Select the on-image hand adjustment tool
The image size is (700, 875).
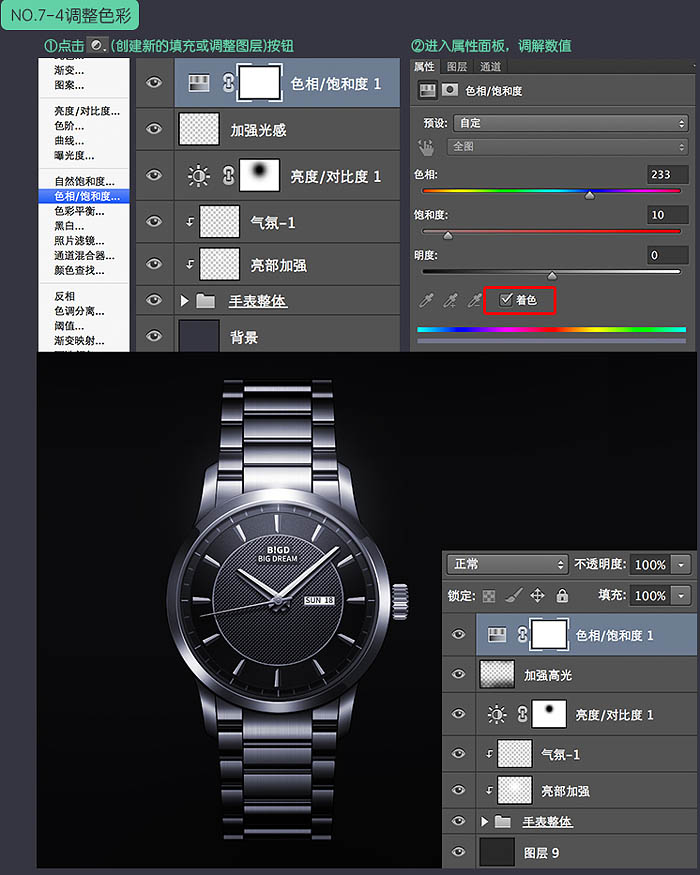click(x=426, y=147)
